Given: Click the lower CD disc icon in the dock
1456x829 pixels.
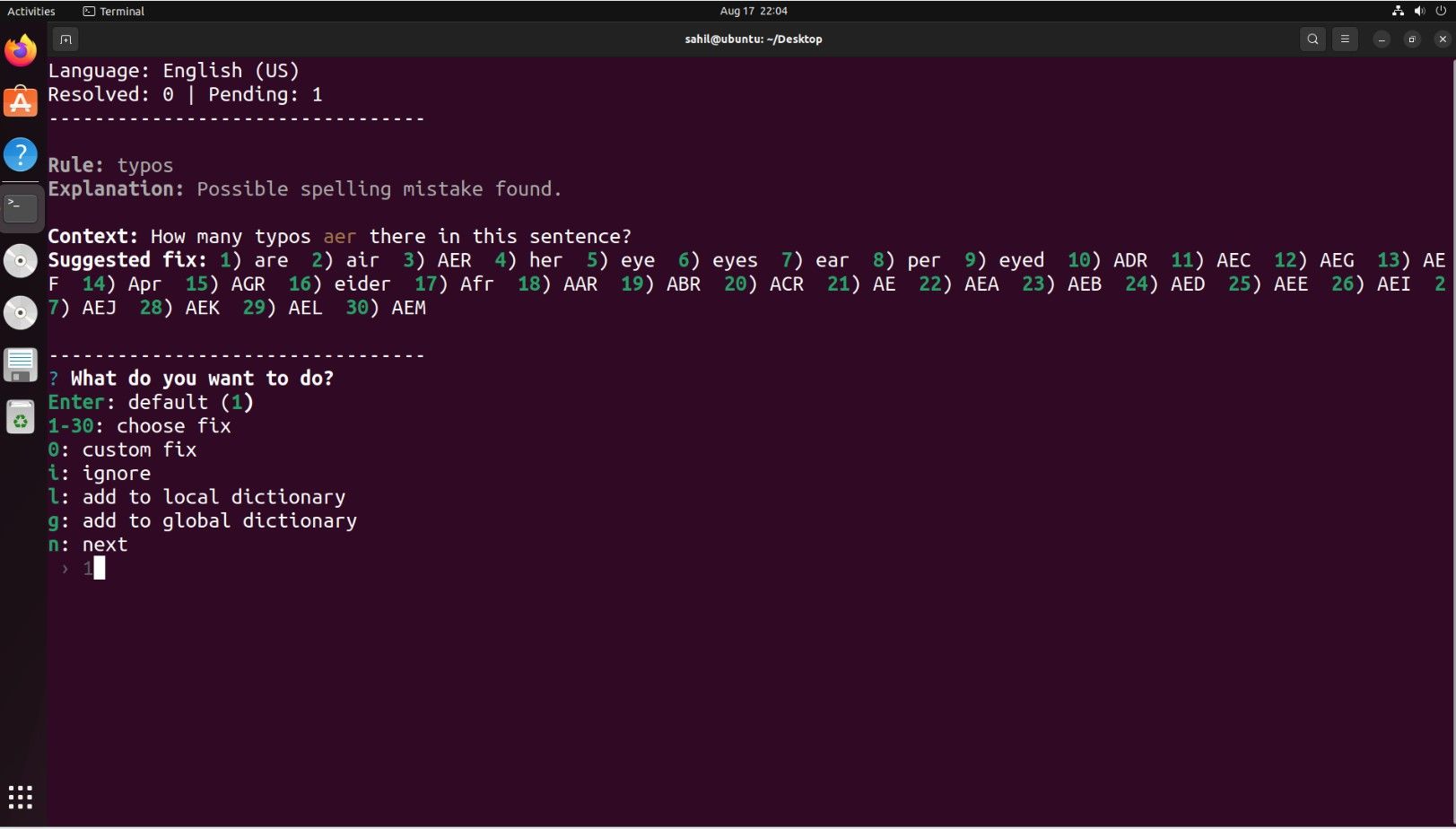Looking at the screenshot, I should tap(20, 312).
